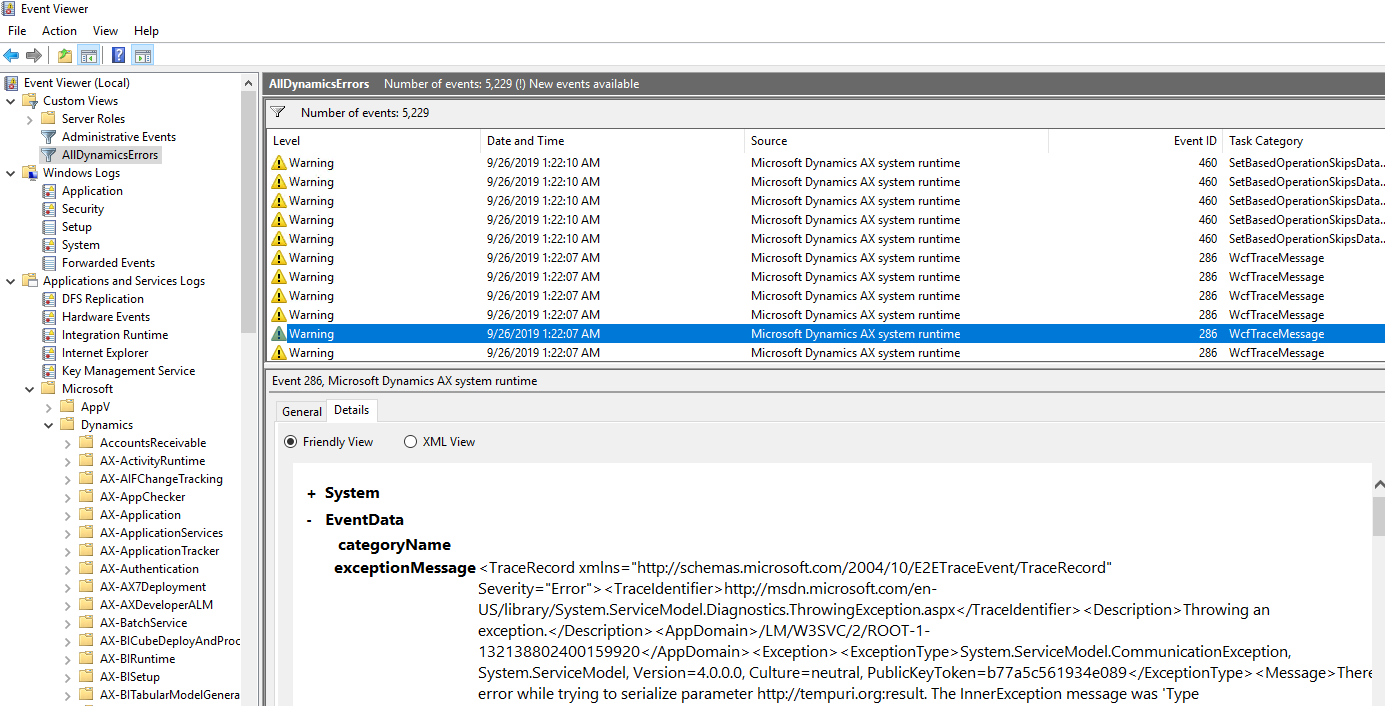Click the Internet Explorer log icon
Screen dimensions: 1385x706
48,353
